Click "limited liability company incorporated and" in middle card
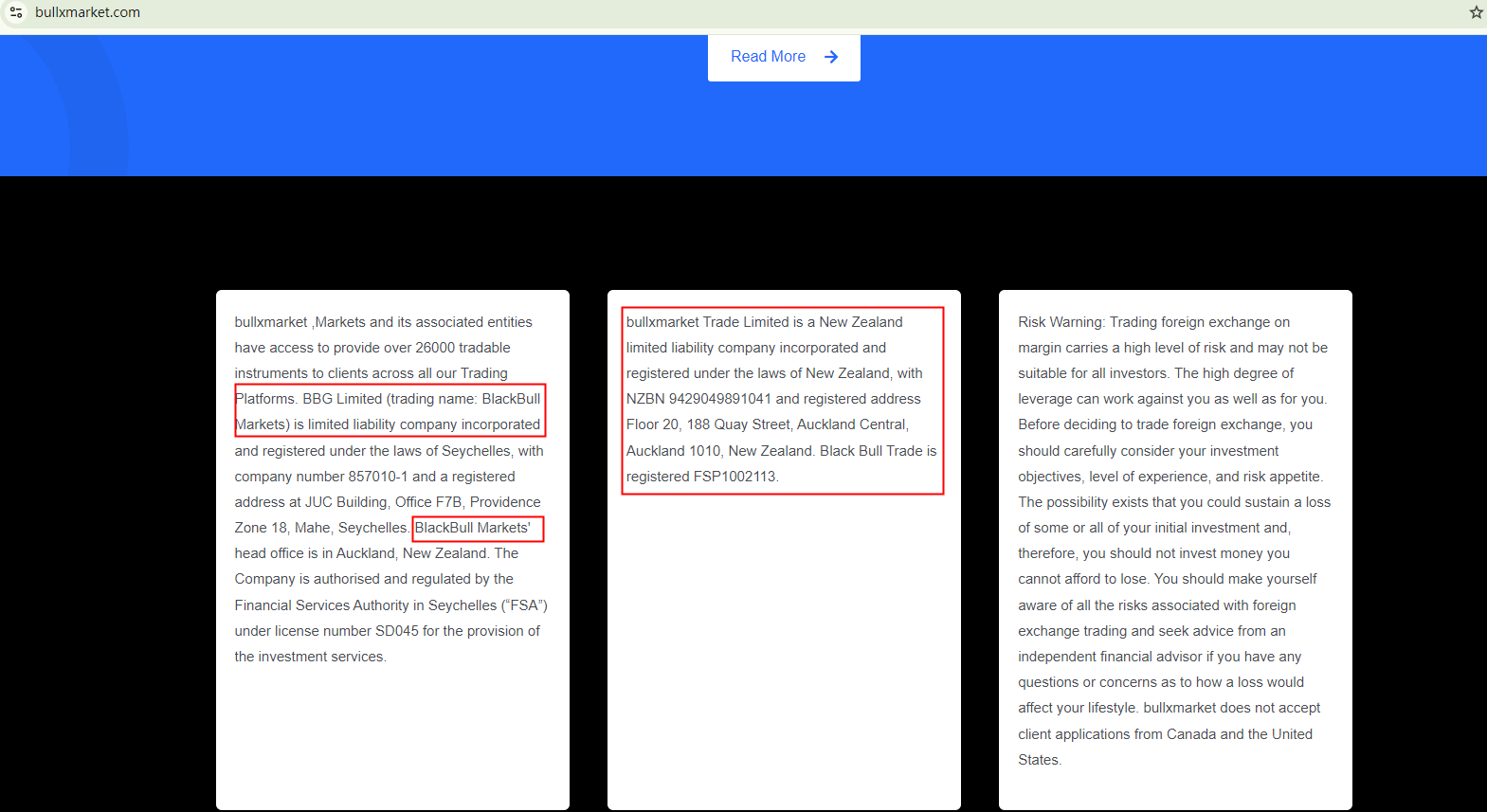 [756, 348]
